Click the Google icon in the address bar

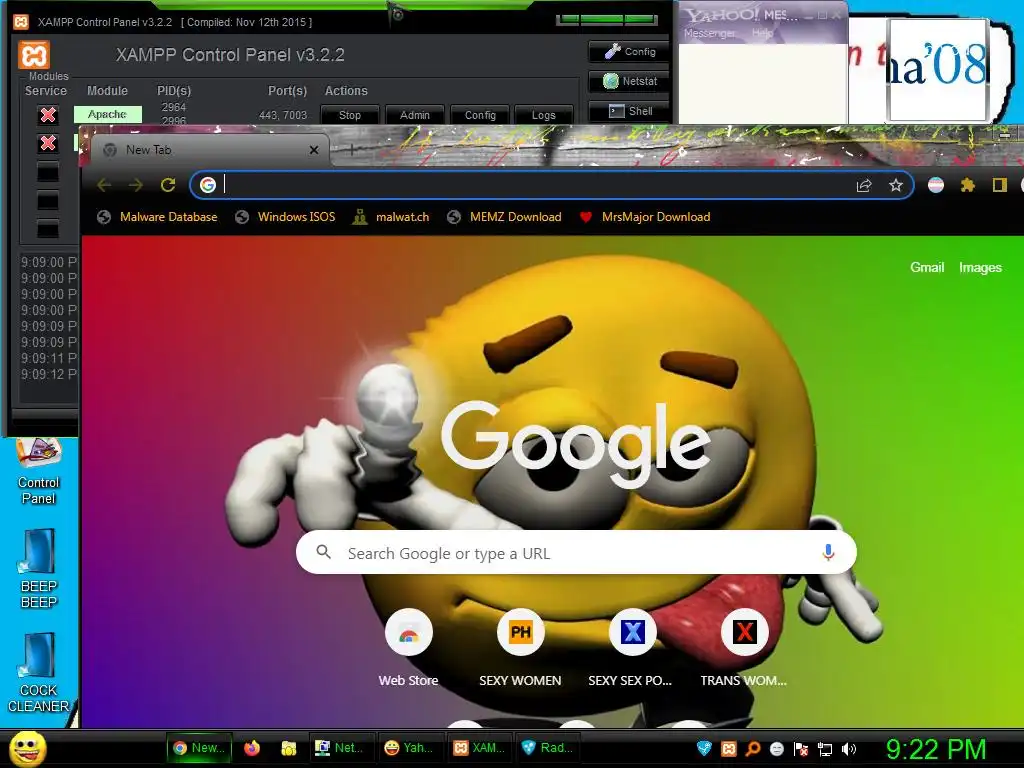tap(208, 185)
